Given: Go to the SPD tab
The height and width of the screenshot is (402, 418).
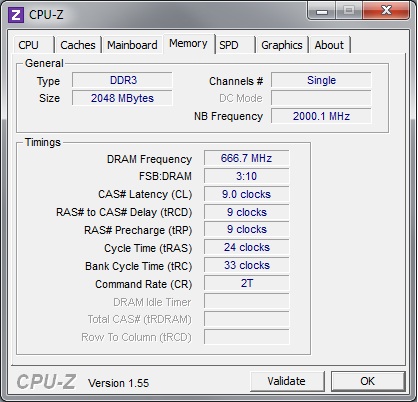Looking at the screenshot, I should (x=235, y=45).
